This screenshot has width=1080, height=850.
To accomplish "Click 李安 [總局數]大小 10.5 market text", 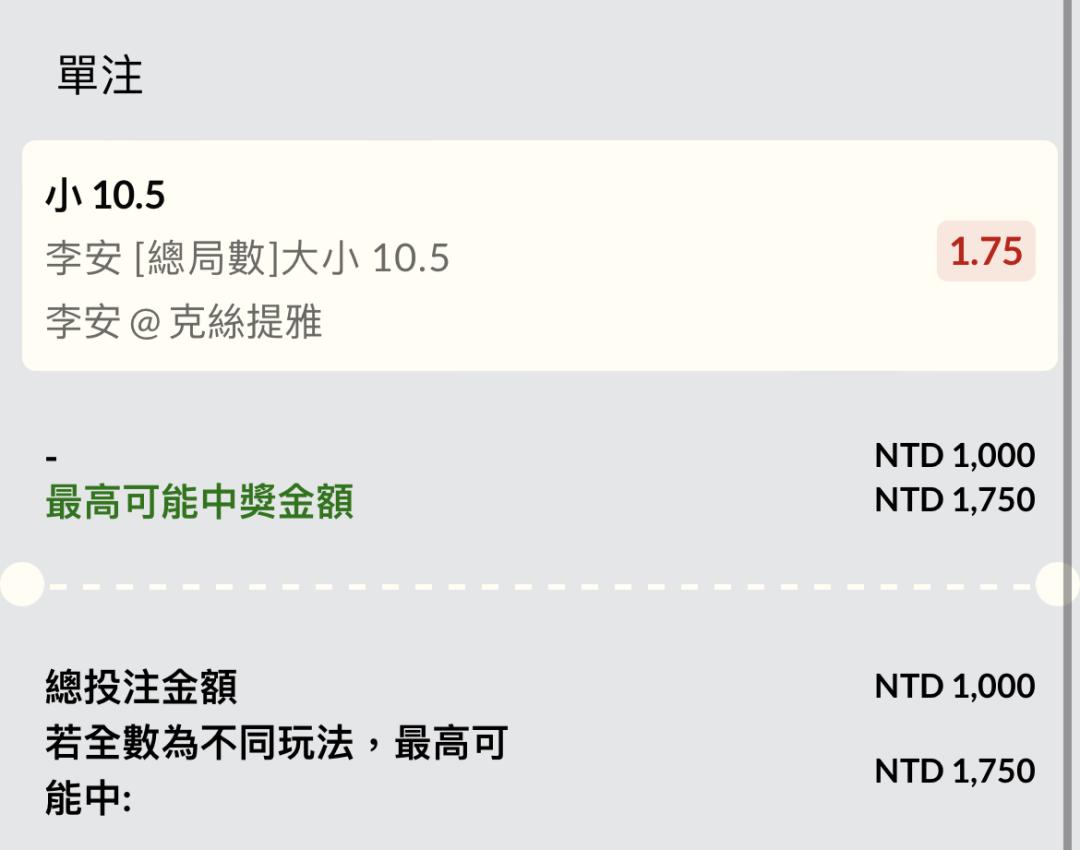I will [247, 258].
